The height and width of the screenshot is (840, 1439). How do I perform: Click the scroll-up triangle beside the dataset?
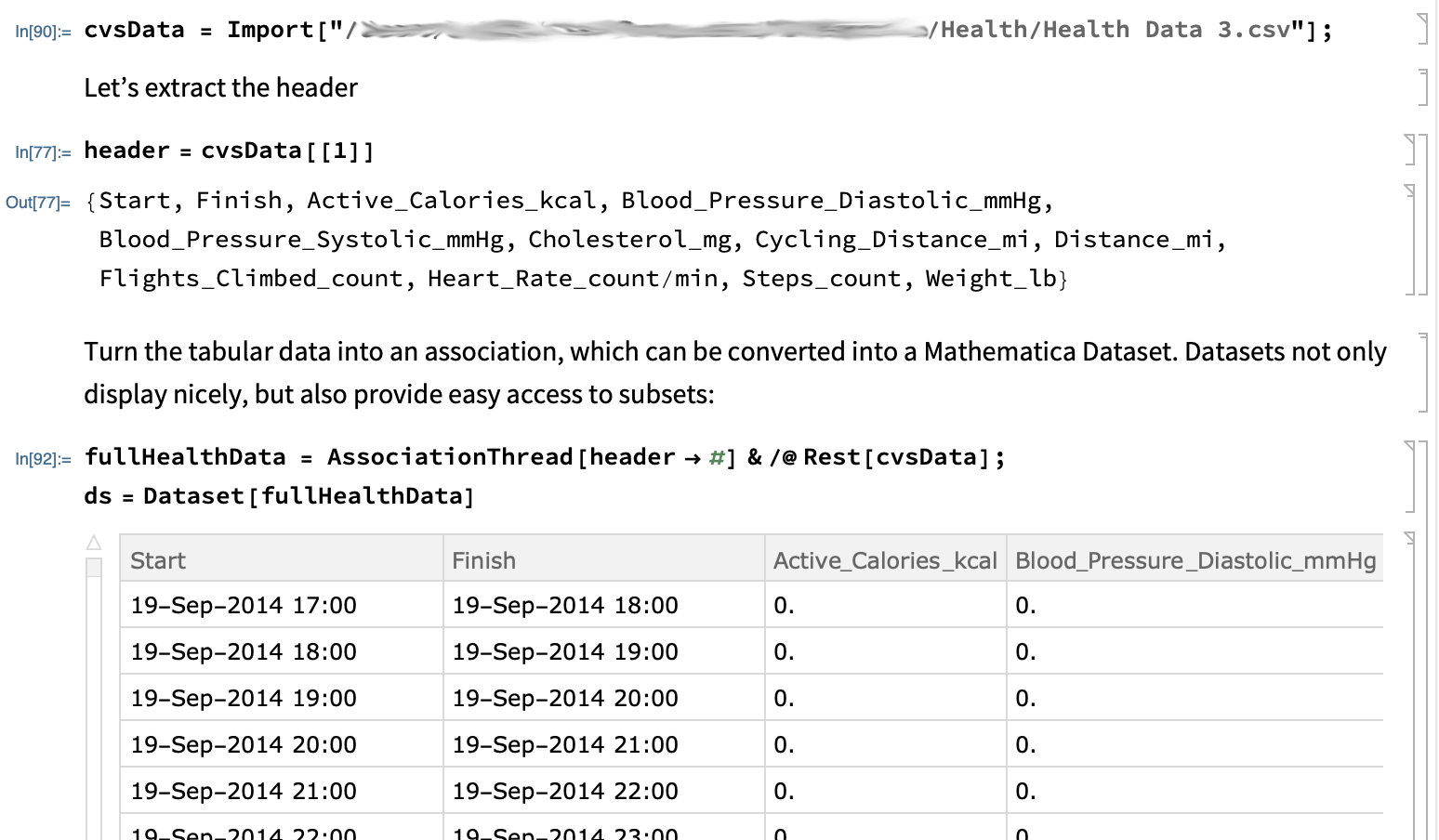coord(94,543)
